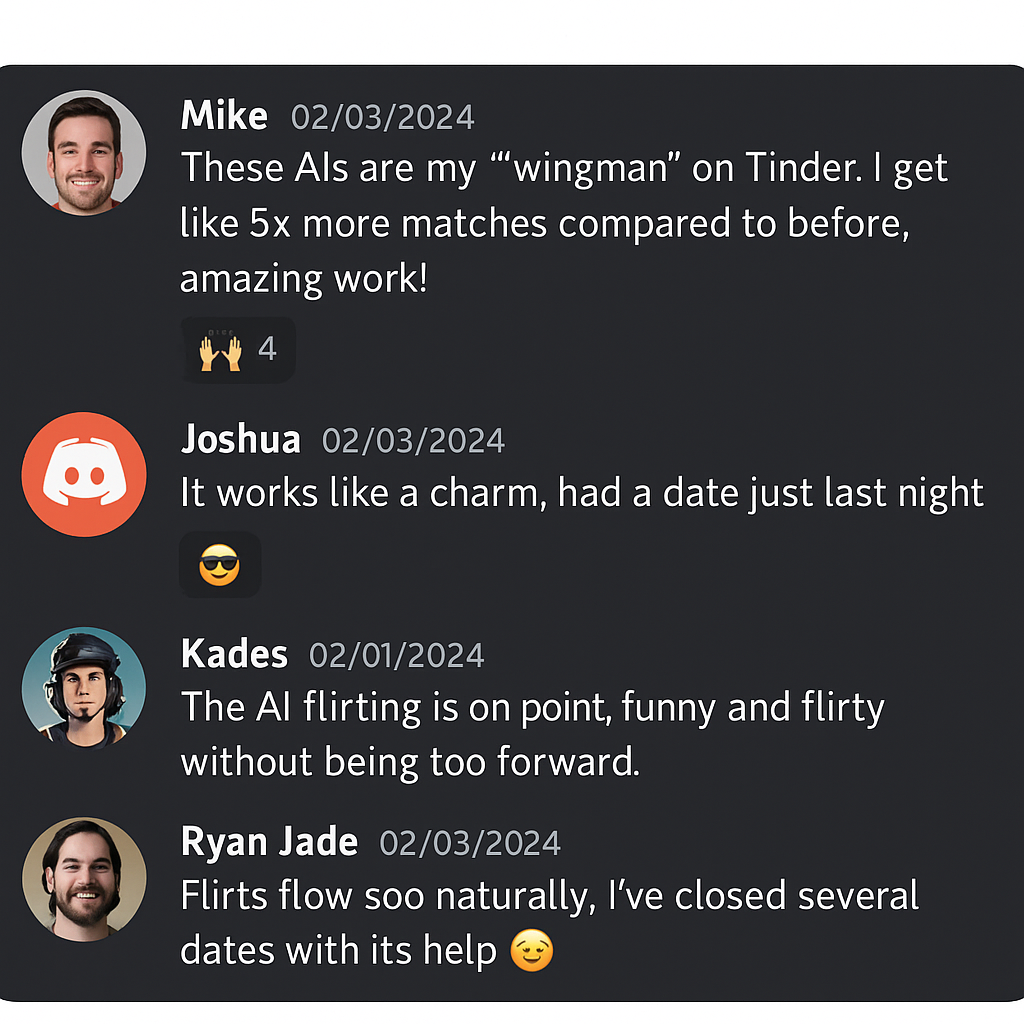The width and height of the screenshot is (1024, 1024).
Task: Click the word Tinder in Mike's message
Action: point(798,169)
